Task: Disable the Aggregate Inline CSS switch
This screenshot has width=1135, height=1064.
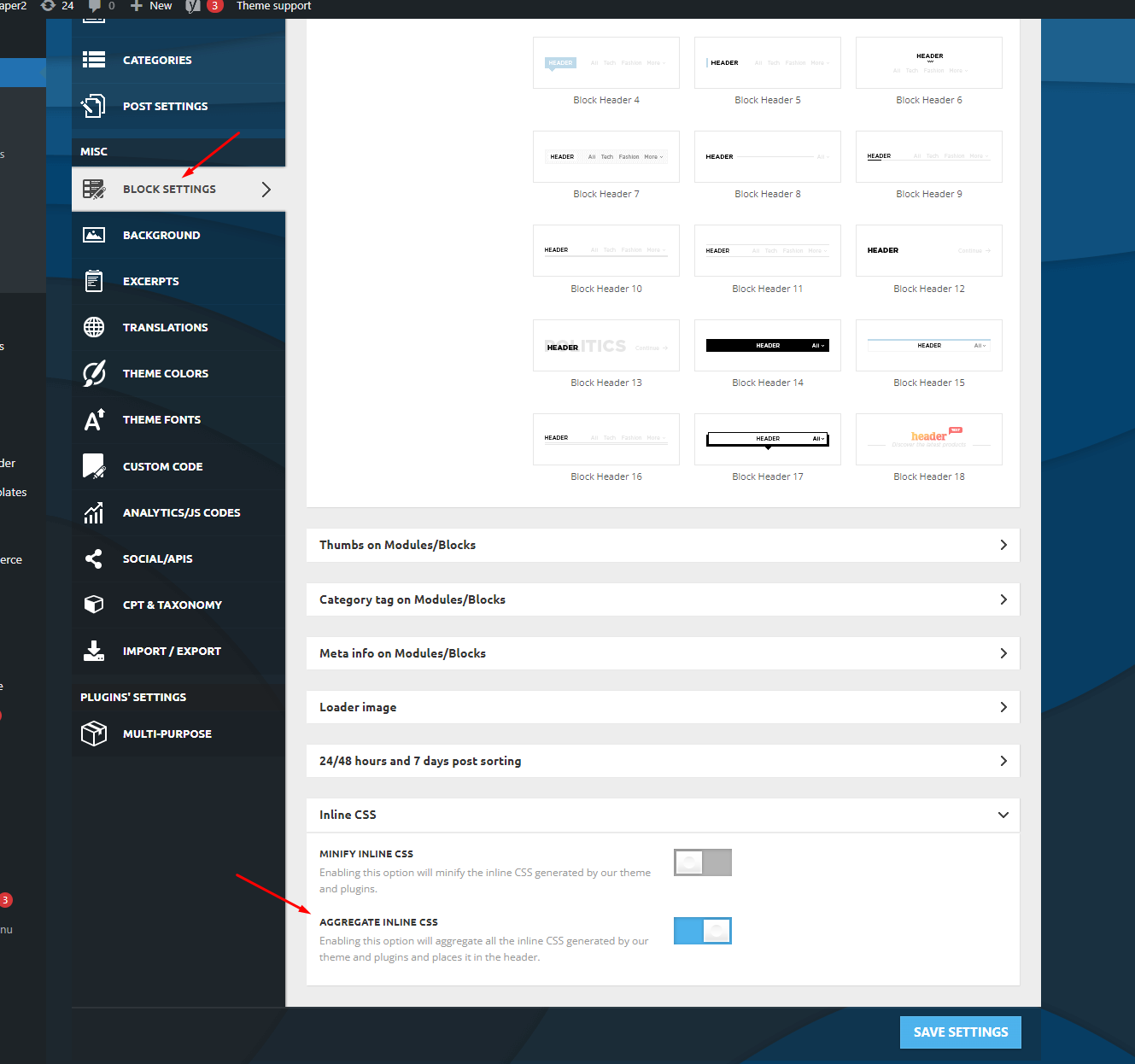Action: pos(703,931)
